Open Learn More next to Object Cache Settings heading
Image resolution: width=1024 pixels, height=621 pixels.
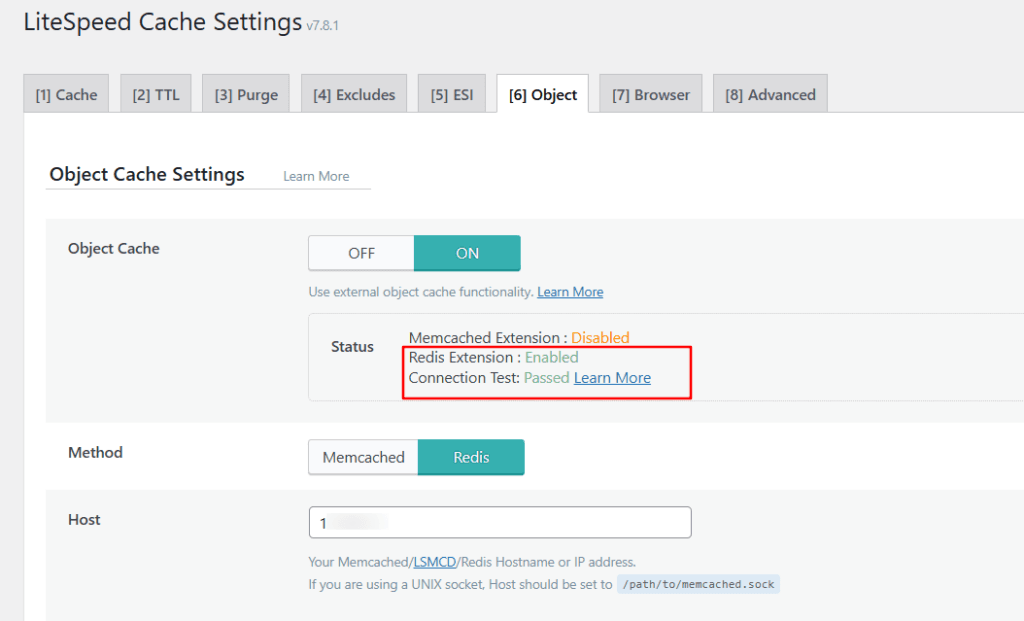click(x=316, y=176)
